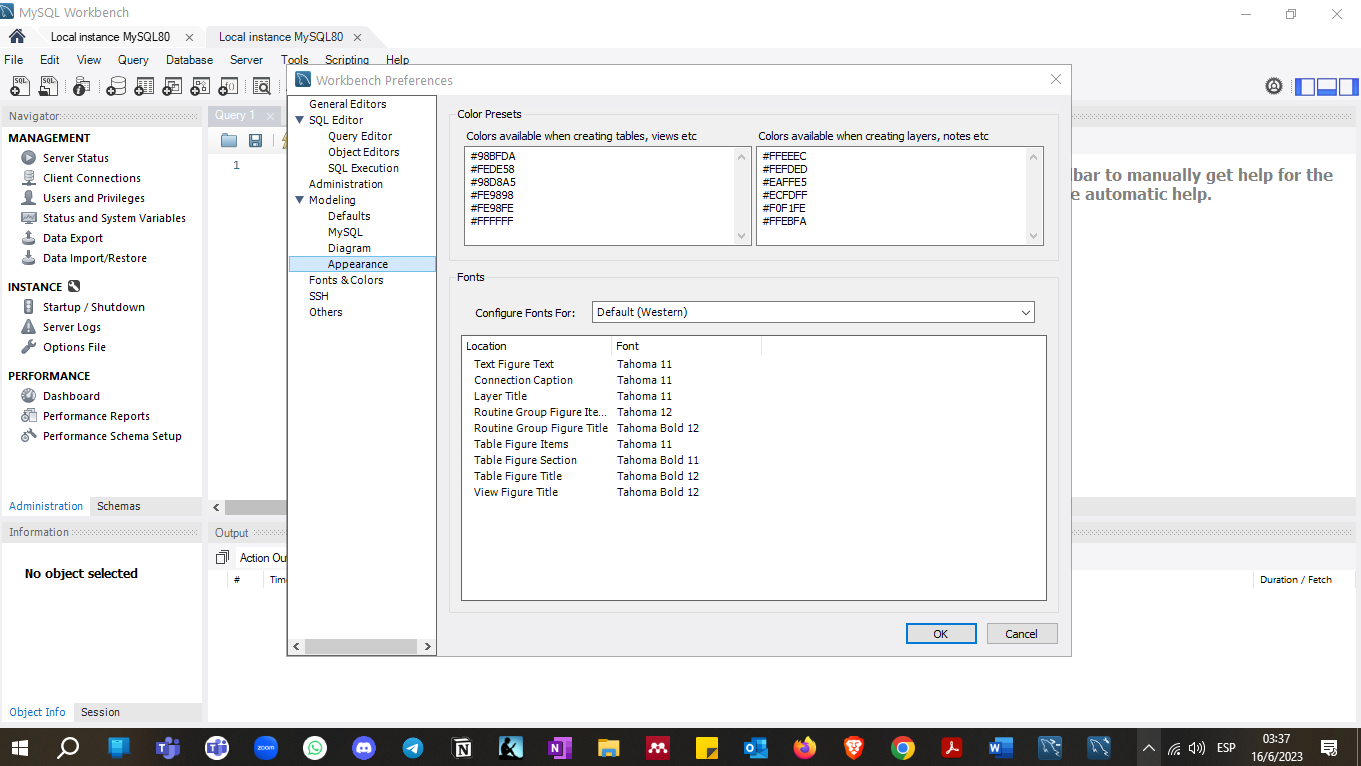The height and width of the screenshot is (766, 1361).
Task: Open the object inspector info icon
Action: (x=82, y=86)
